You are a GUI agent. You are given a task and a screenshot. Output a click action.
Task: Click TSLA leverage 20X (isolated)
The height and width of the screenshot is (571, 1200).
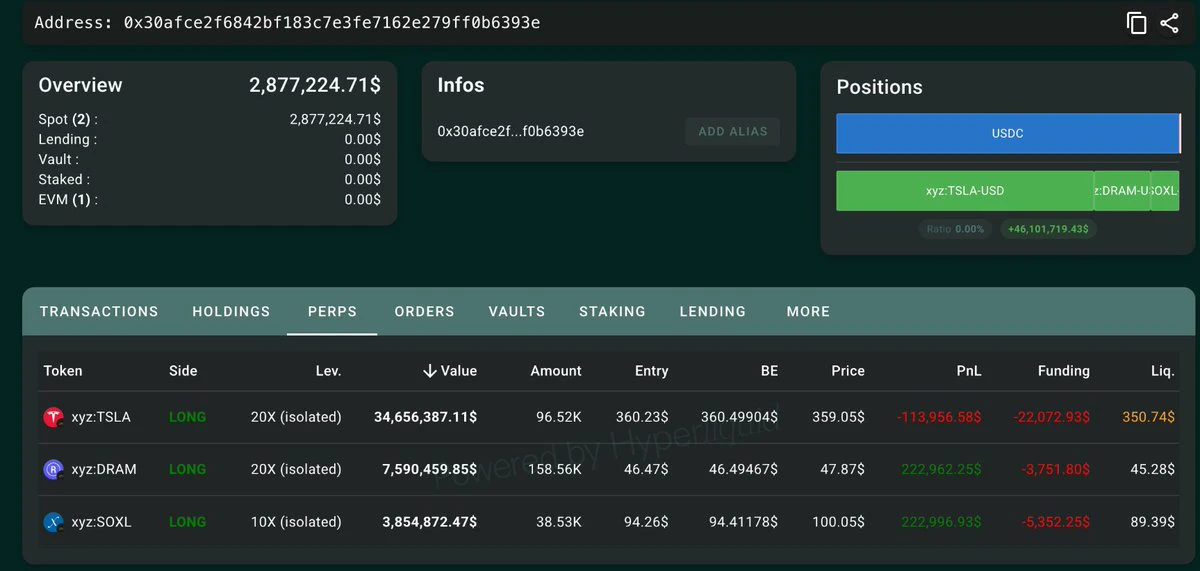(x=296, y=417)
